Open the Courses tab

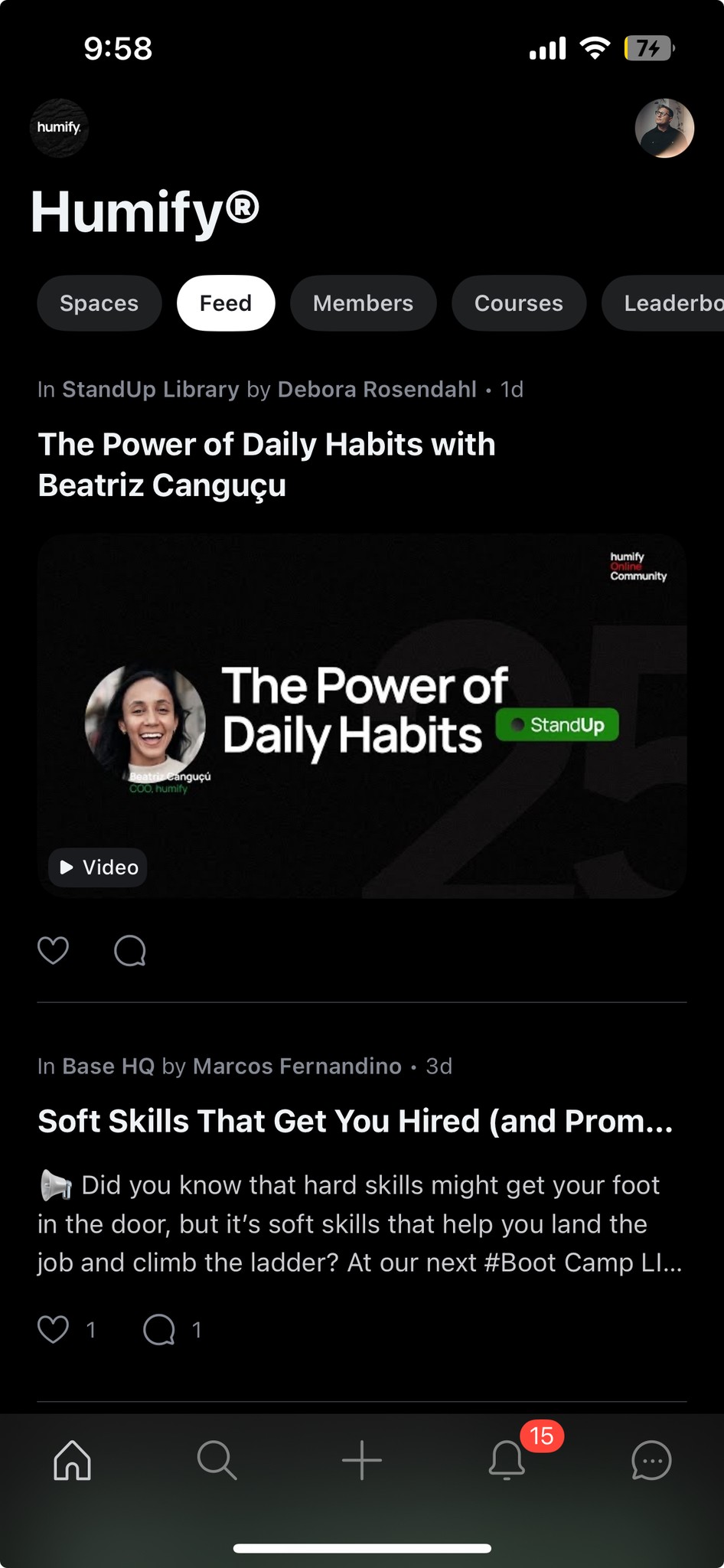519,303
